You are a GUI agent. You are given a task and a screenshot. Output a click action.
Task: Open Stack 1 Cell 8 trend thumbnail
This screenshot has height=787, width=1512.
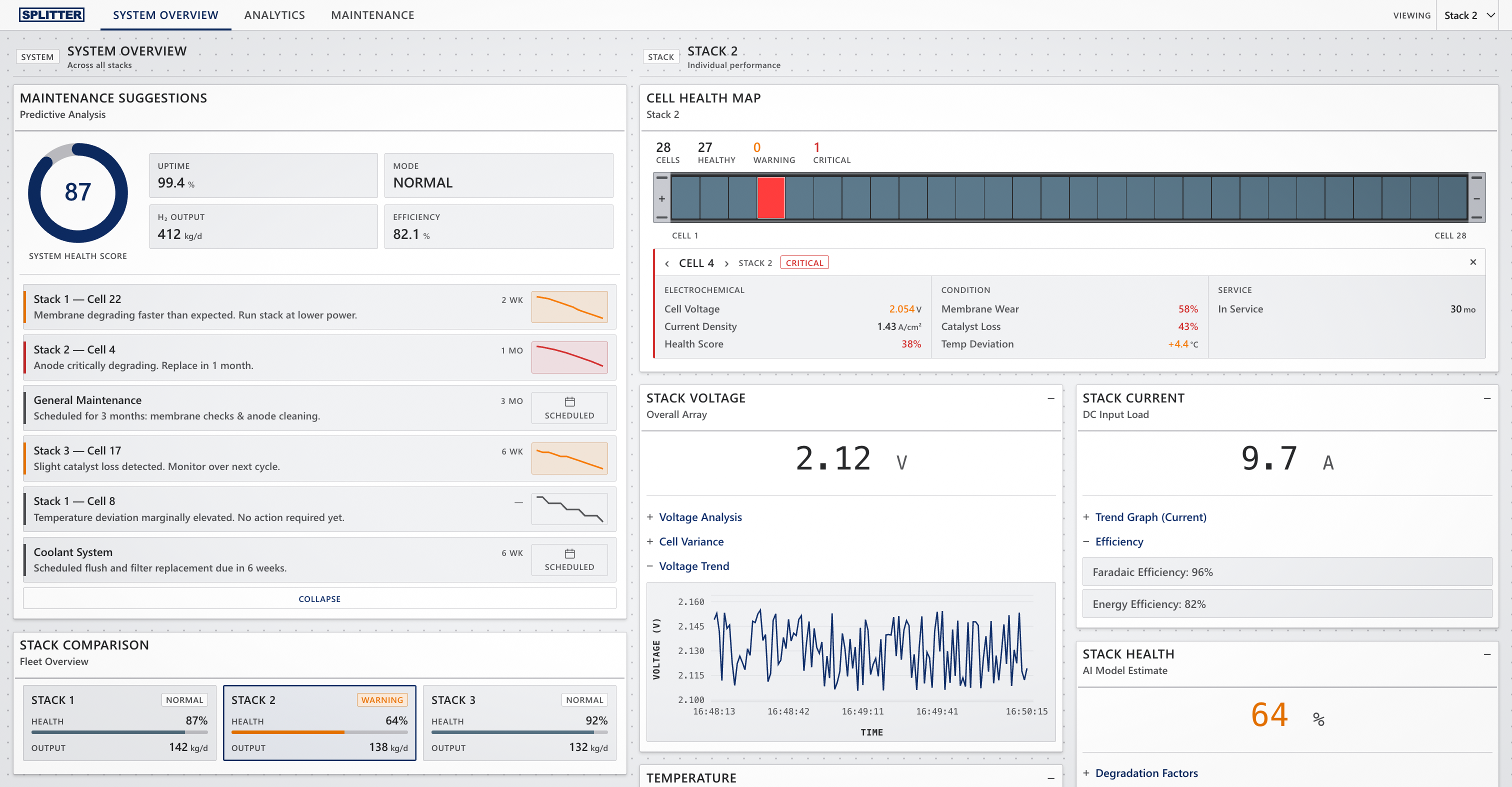569,509
